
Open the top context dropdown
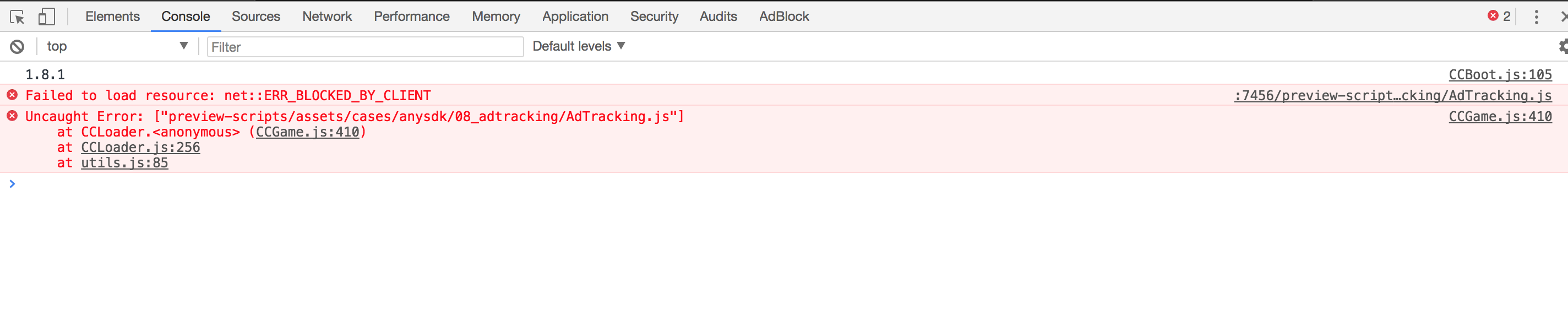click(117, 46)
